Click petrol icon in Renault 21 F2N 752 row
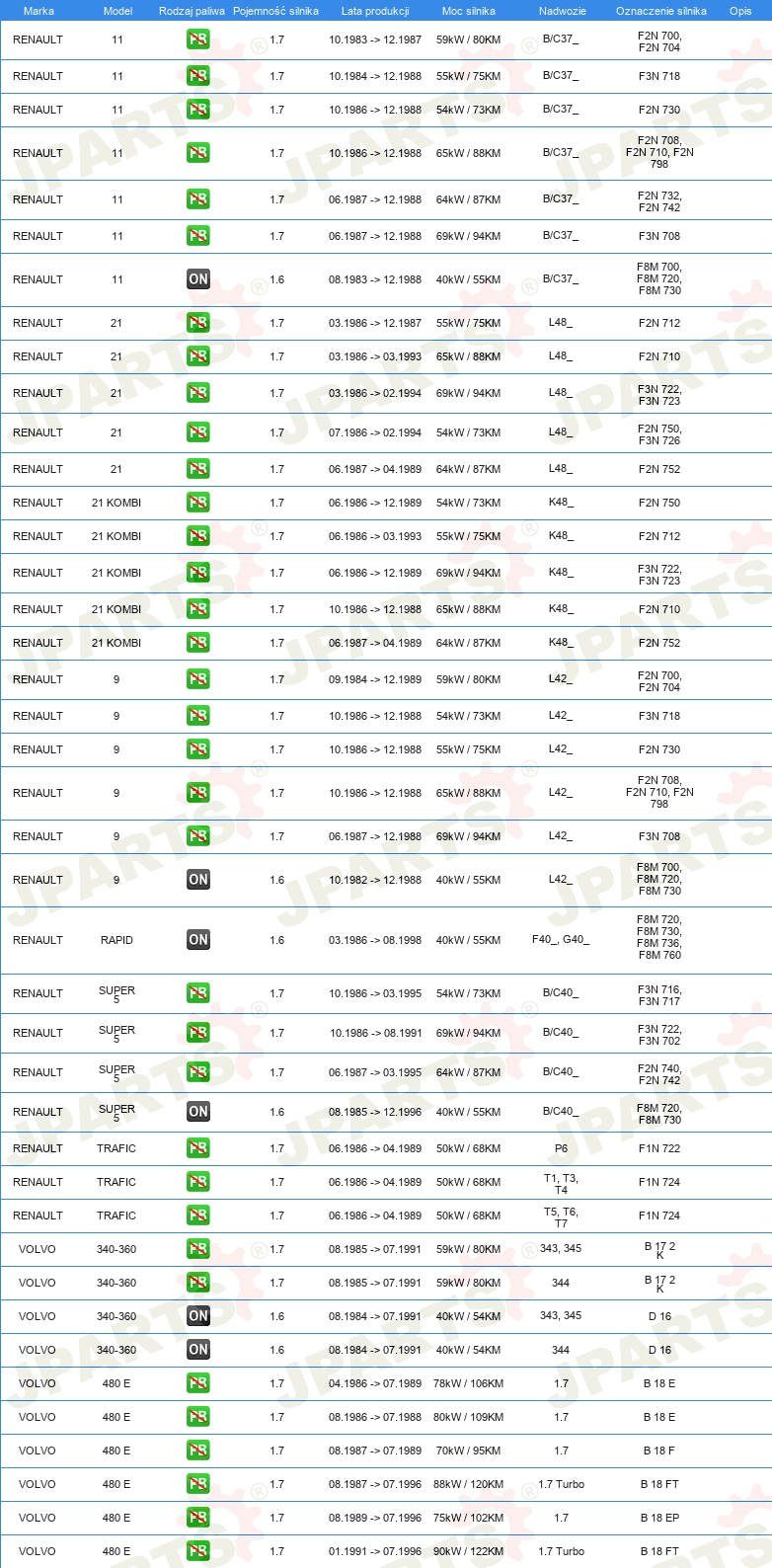The height and width of the screenshot is (1568, 772). (198, 469)
